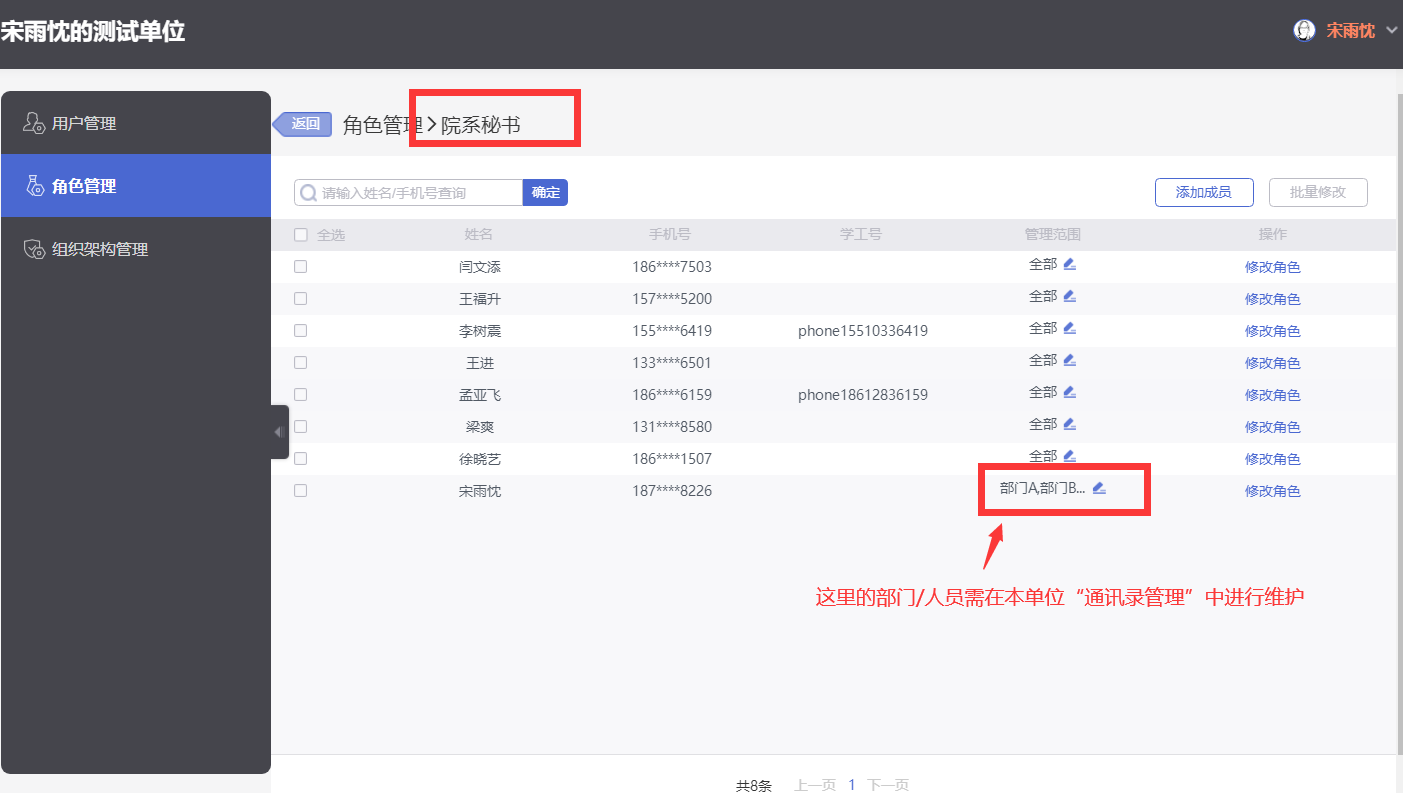This screenshot has width=1403, height=793.
Task: Click 修改角色 for 梁爽
Action: click(x=1272, y=427)
